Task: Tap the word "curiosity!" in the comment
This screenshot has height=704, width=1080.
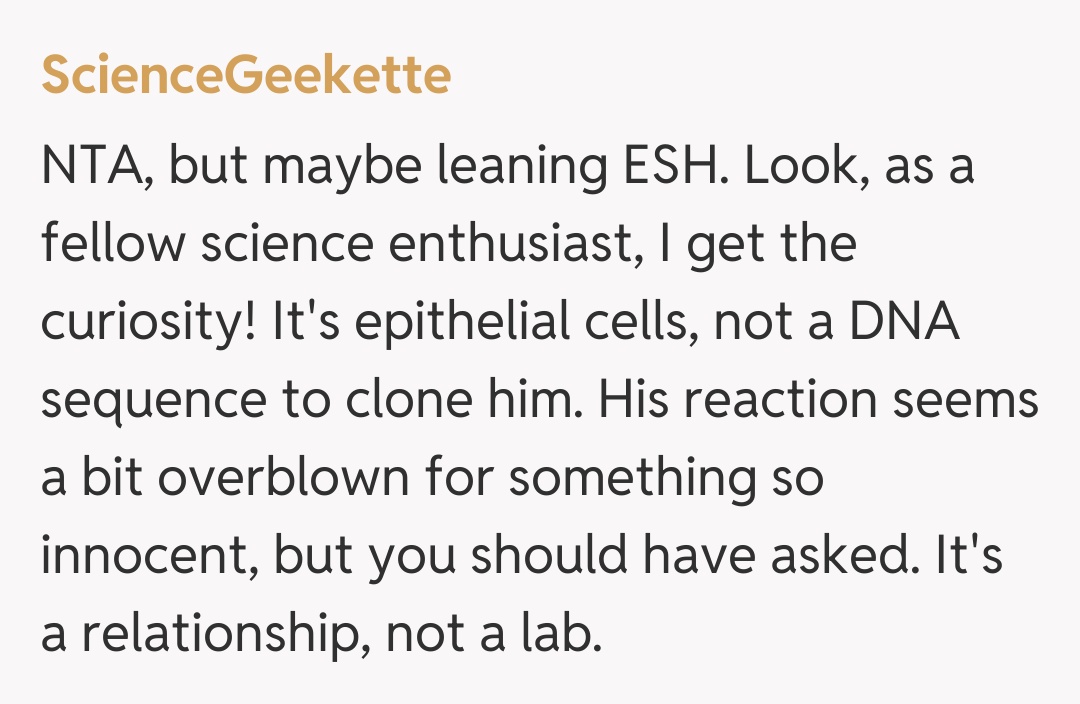Action: tap(147, 323)
